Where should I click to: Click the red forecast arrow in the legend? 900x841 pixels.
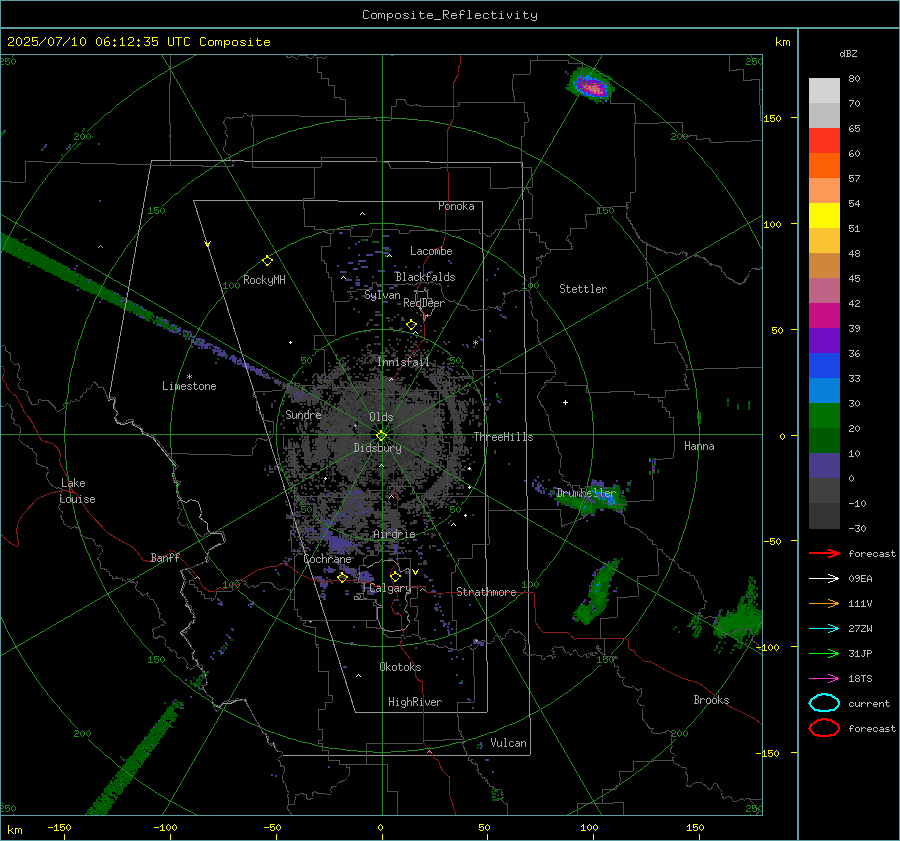[x=824, y=553]
